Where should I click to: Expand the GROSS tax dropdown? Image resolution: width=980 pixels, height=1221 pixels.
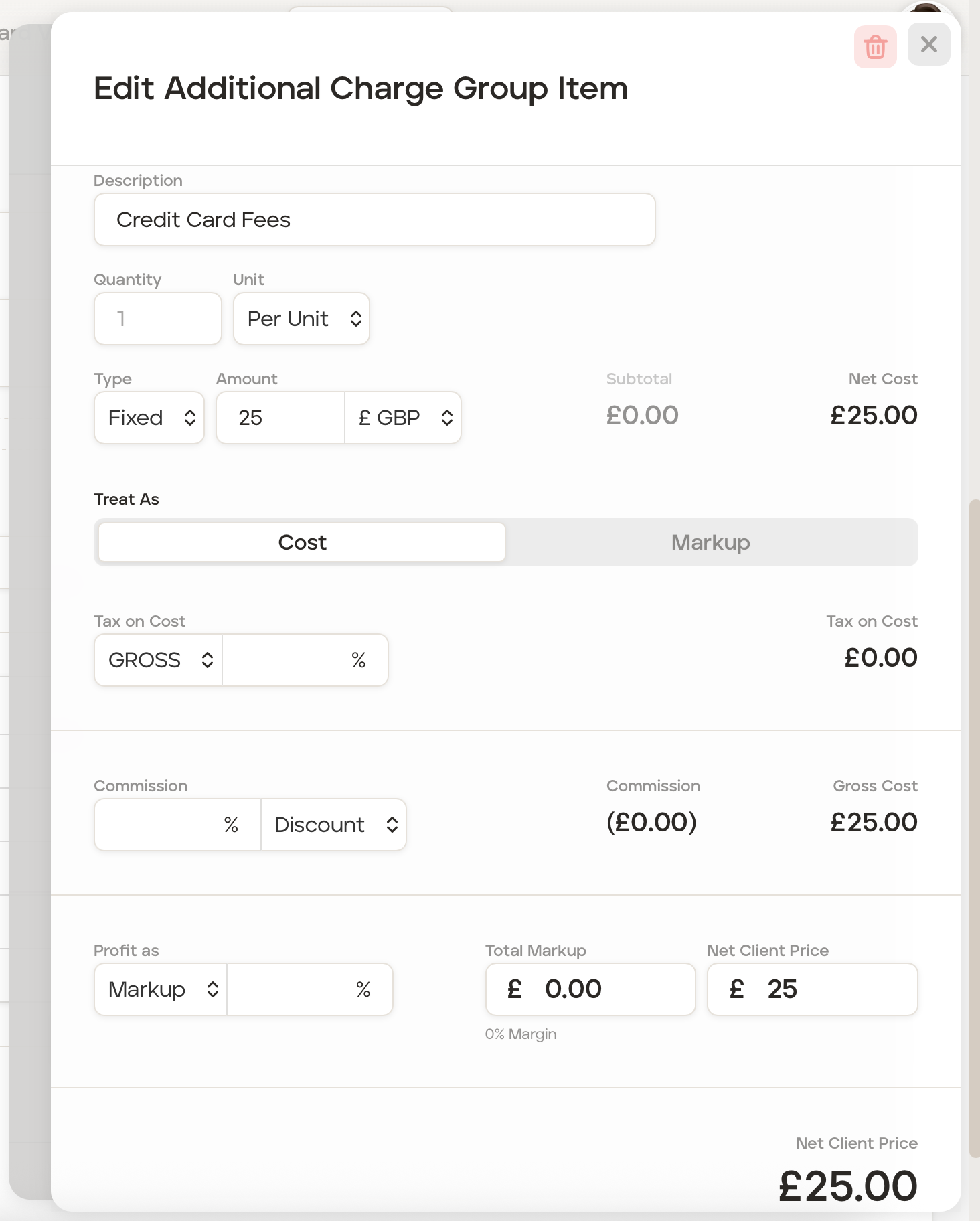click(159, 660)
